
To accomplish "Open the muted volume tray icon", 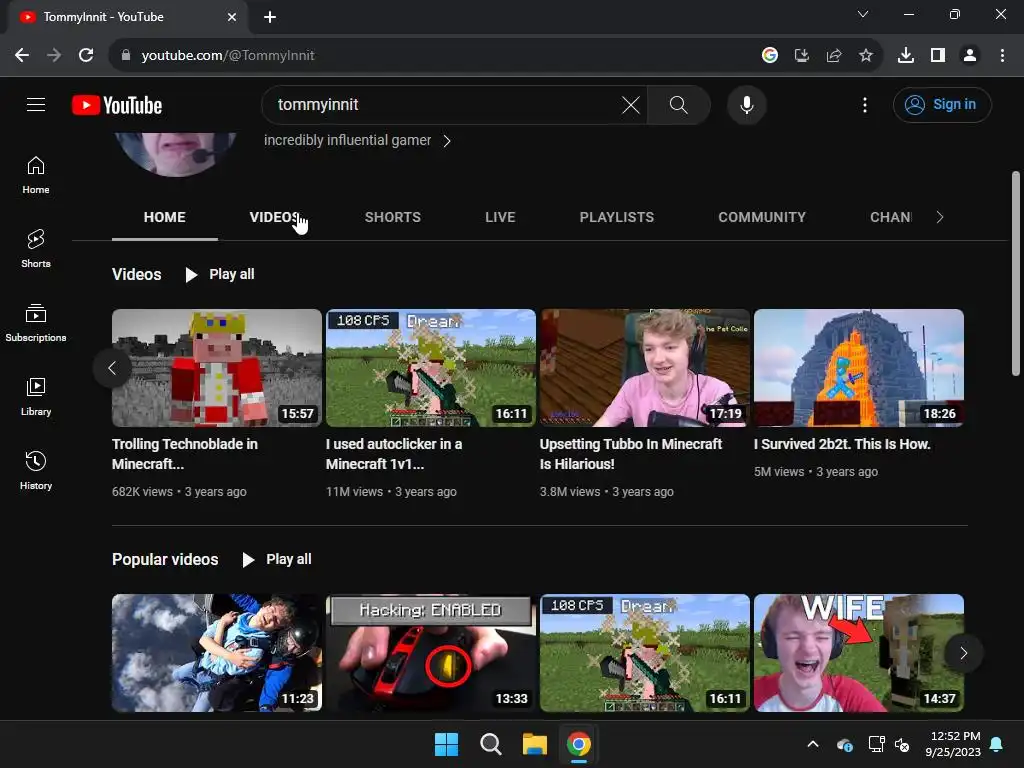I will [x=902, y=744].
